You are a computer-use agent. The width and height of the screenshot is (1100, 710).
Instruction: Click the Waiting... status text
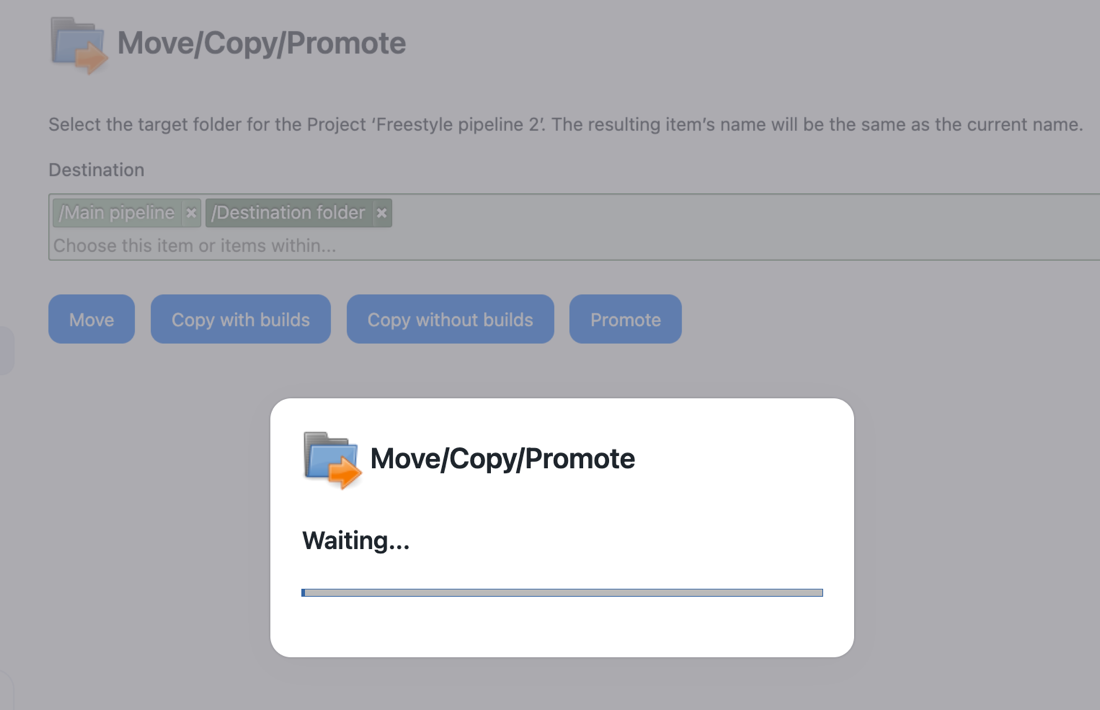click(x=356, y=541)
